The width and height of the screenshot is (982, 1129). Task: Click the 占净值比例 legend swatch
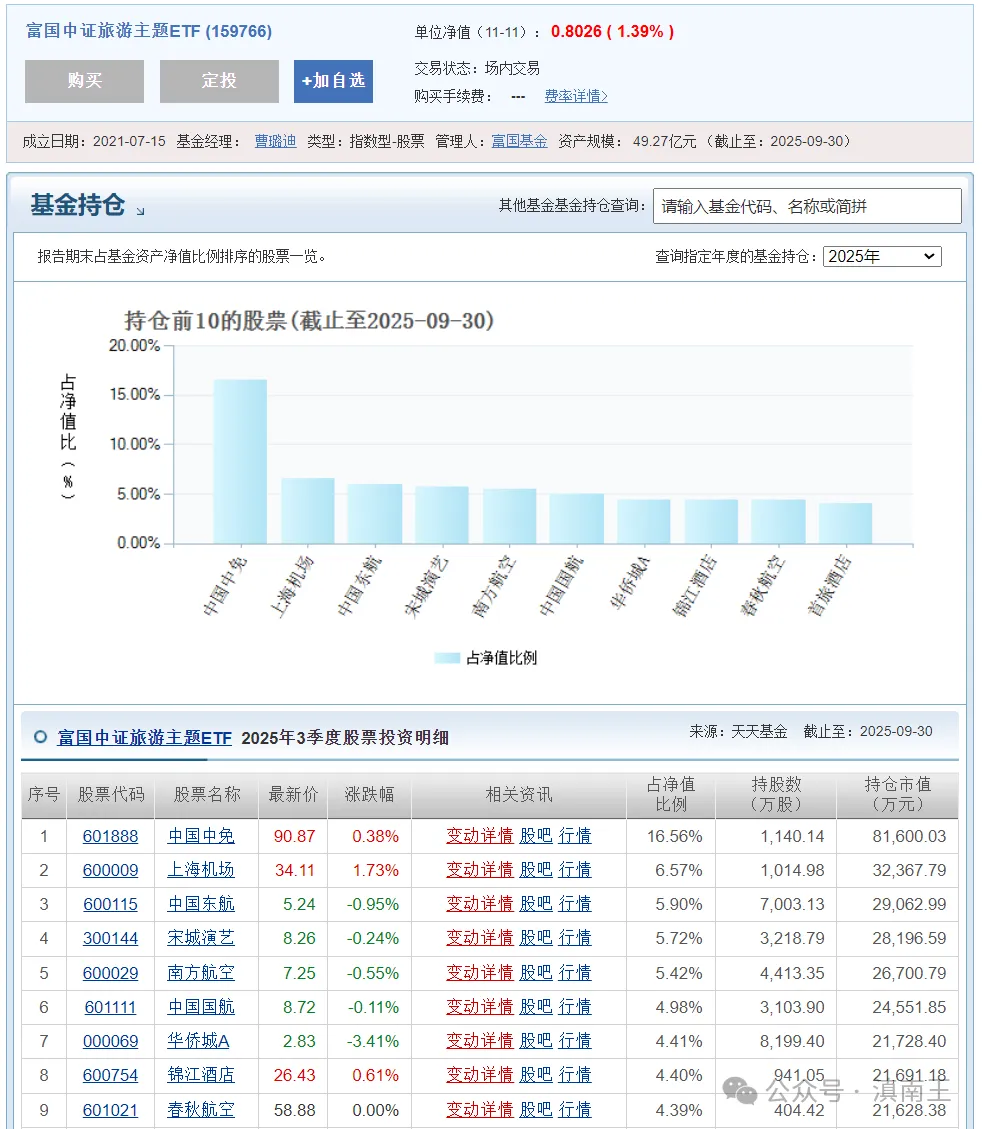pyautogui.click(x=447, y=657)
